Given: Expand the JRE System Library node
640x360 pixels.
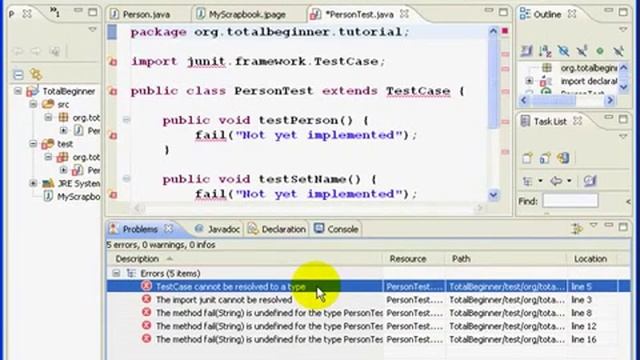Looking at the screenshot, I should tap(33, 183).
